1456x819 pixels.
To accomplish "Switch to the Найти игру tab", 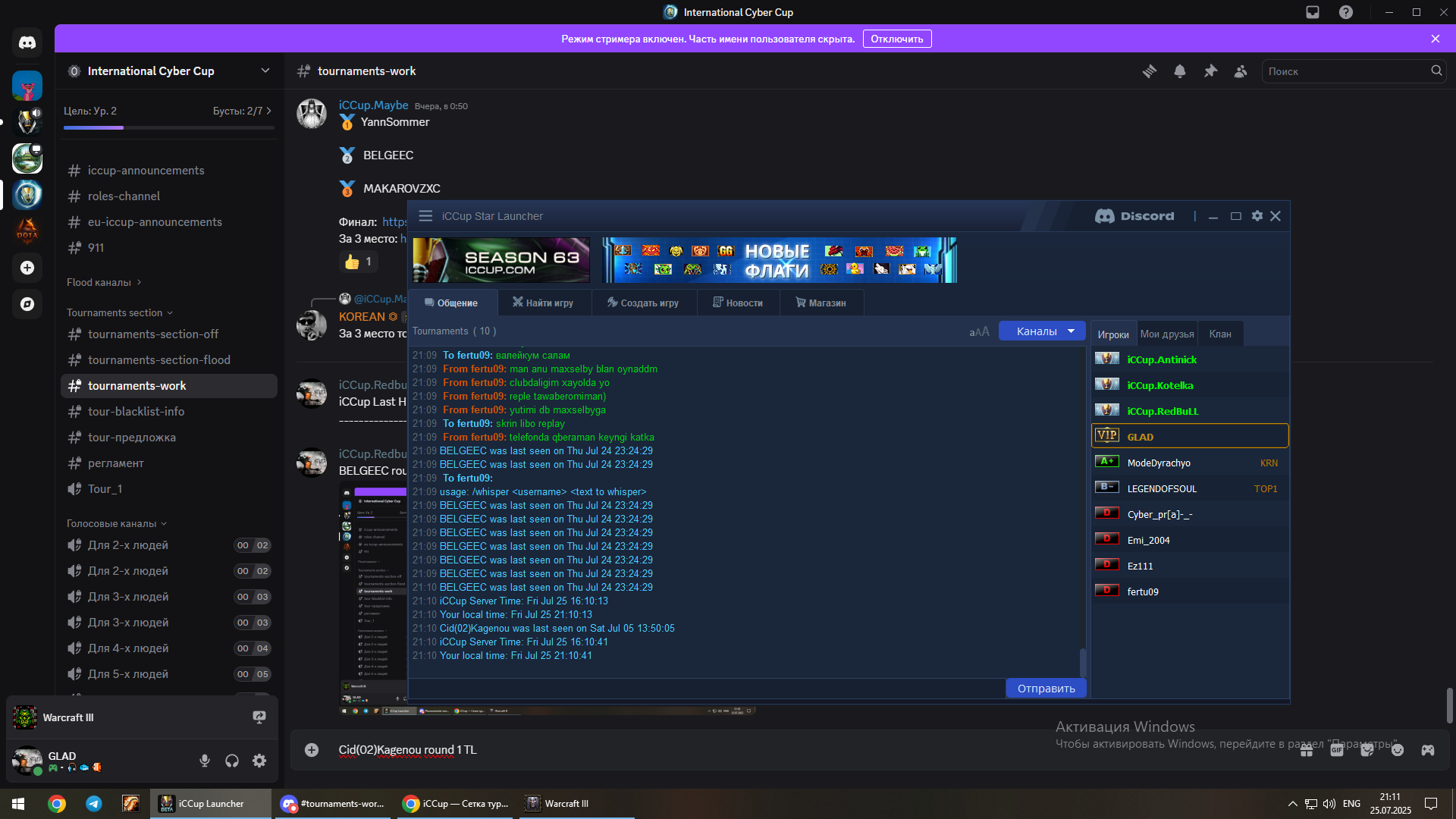I will pyautogui.click(x=544, y=303).
